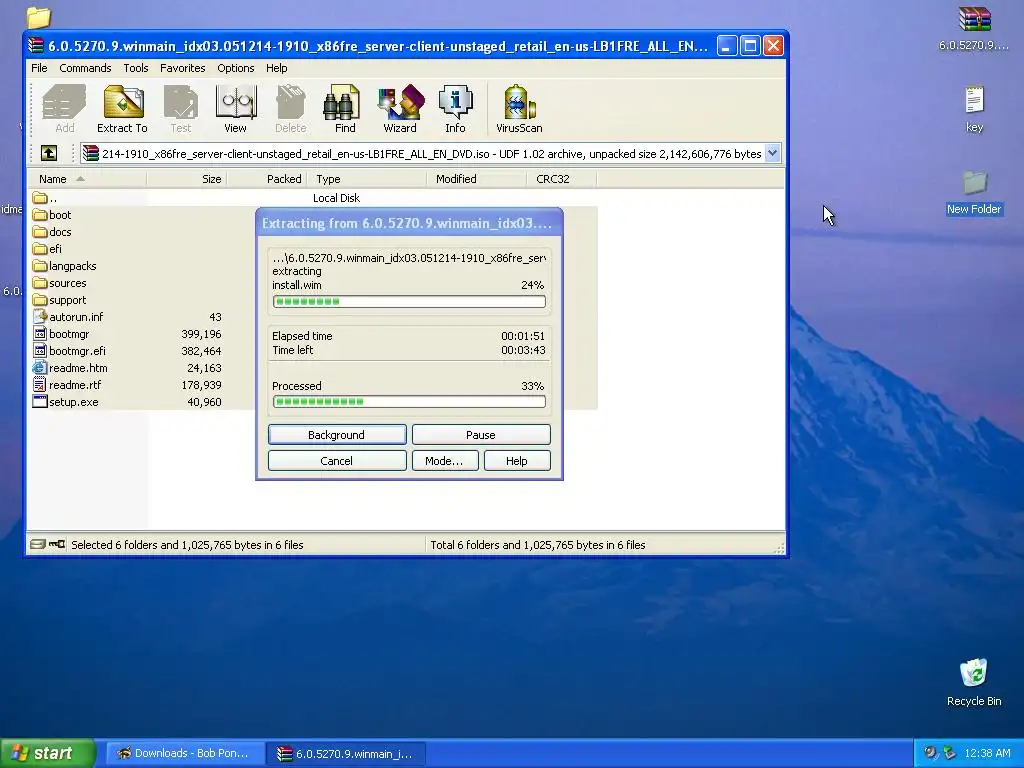Select the readme.htm file
Viewport: 1024px width, 768px height.
coord(71,368)
